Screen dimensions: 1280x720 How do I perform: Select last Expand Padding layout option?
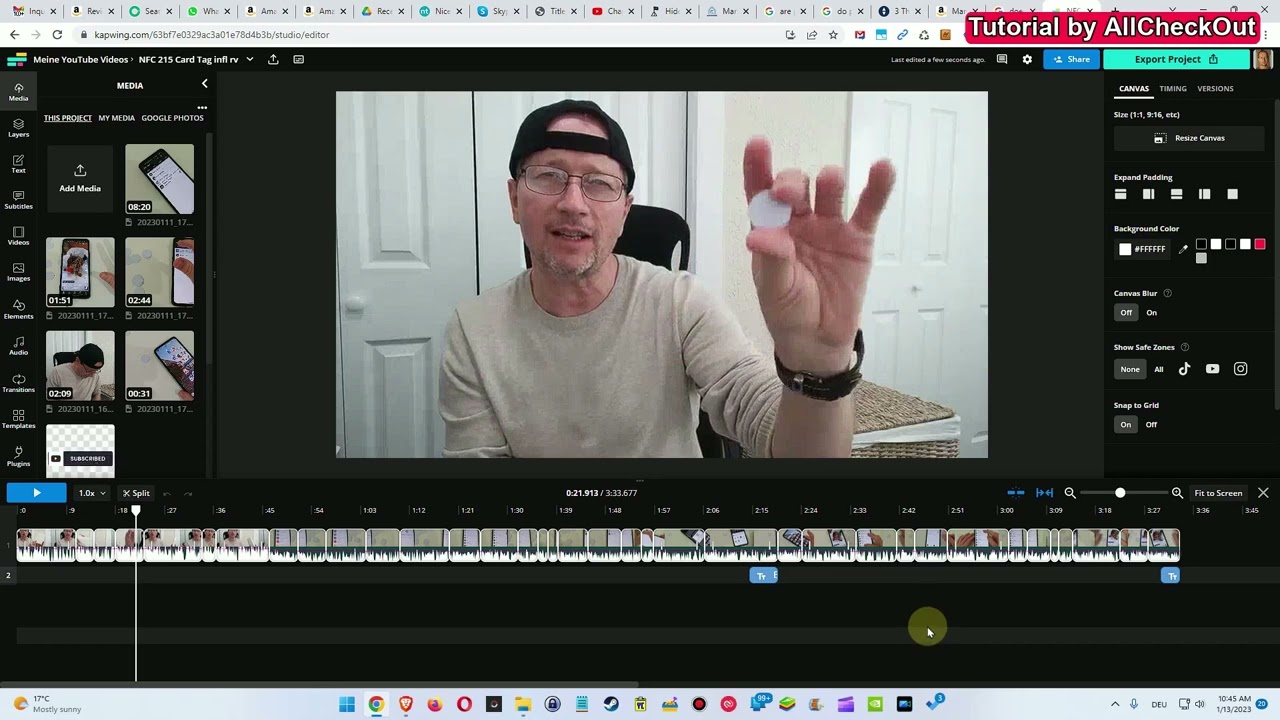1232,194
